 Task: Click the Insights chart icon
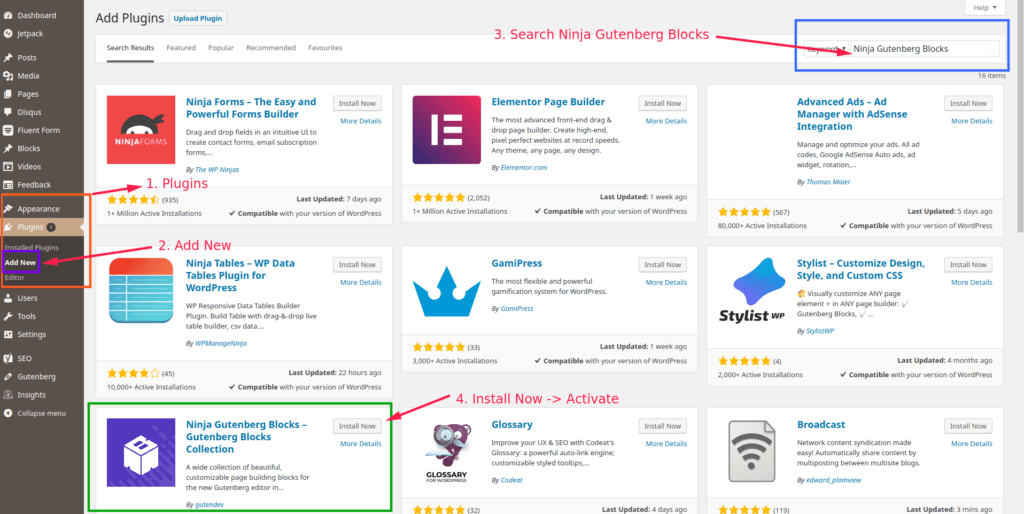8,394
